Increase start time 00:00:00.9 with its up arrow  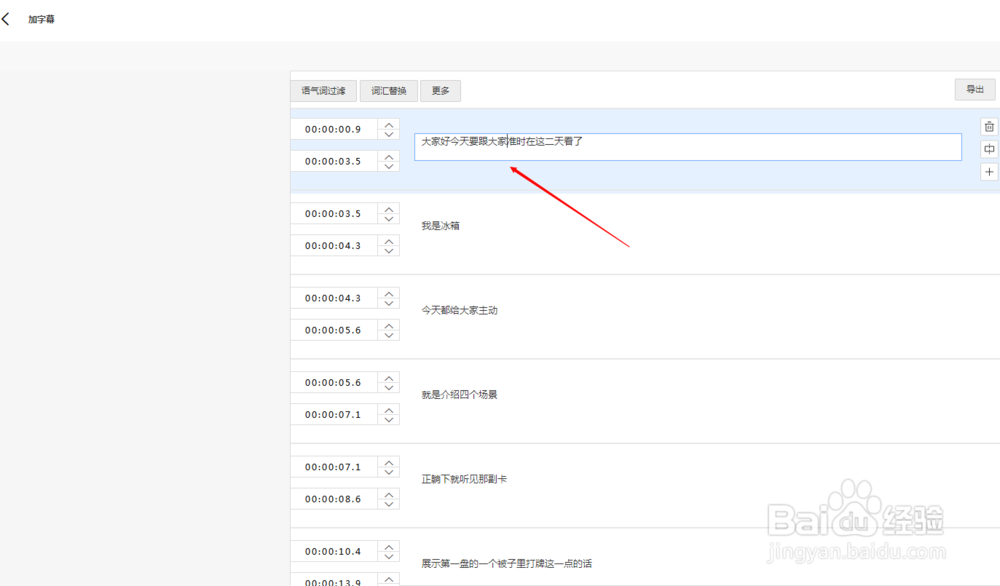point(389,124)
